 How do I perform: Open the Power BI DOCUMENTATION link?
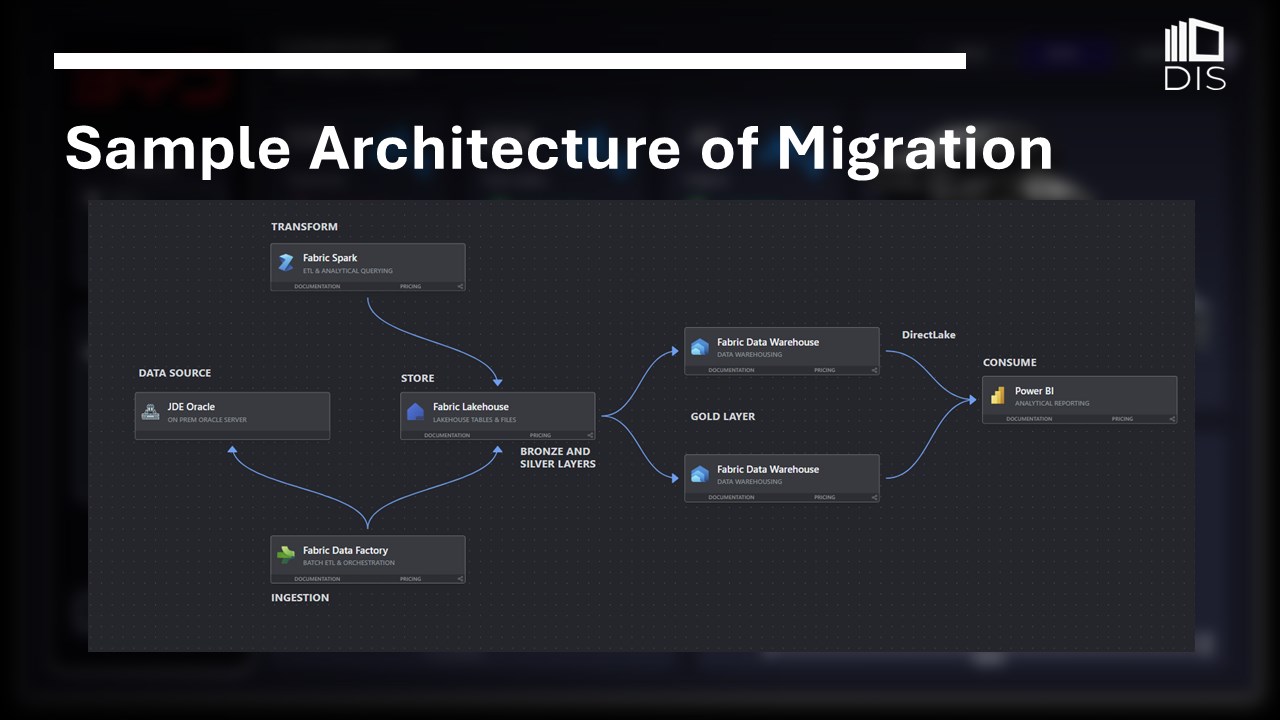1029,419
